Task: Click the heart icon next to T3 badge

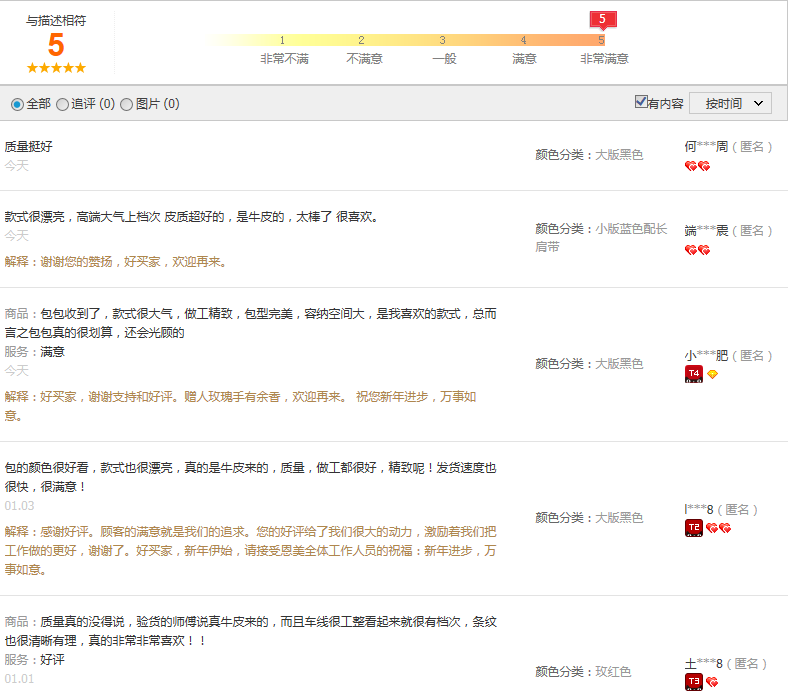Action: click(x=712, y=682)
